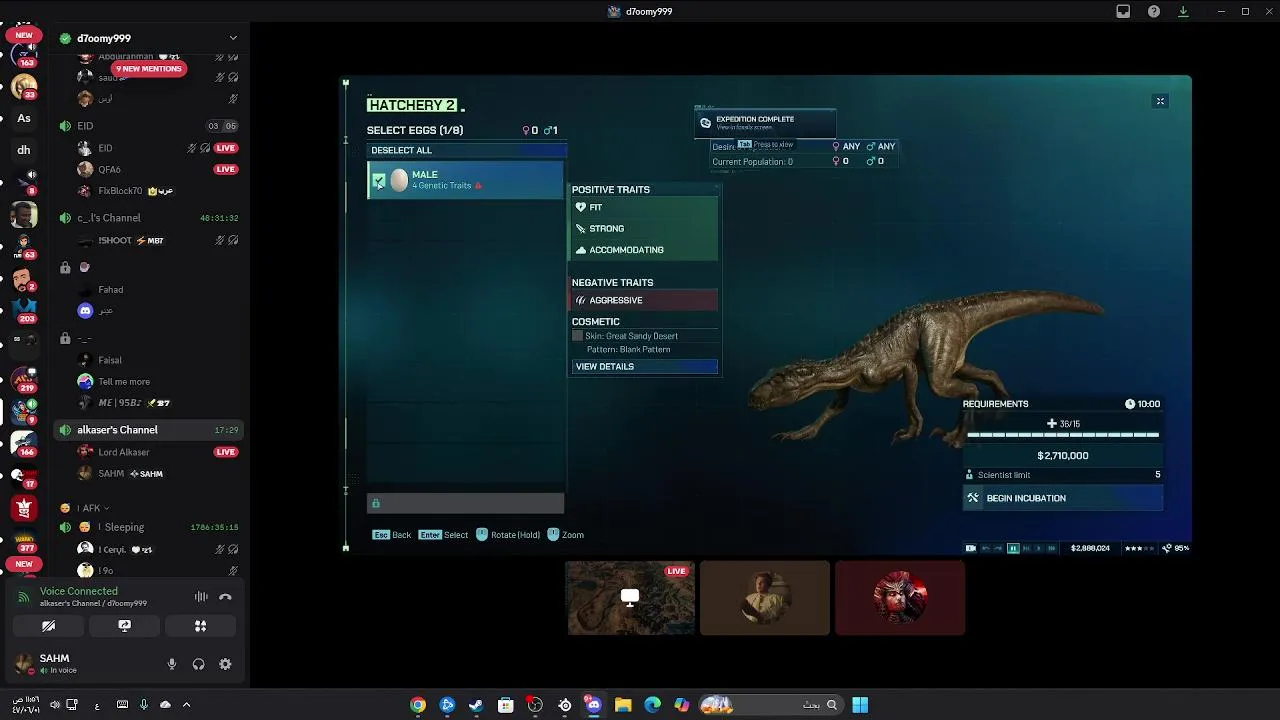Open the activities button in voice panel
The height and width of the screenshot is (720, 1280).
pos(200,626)
